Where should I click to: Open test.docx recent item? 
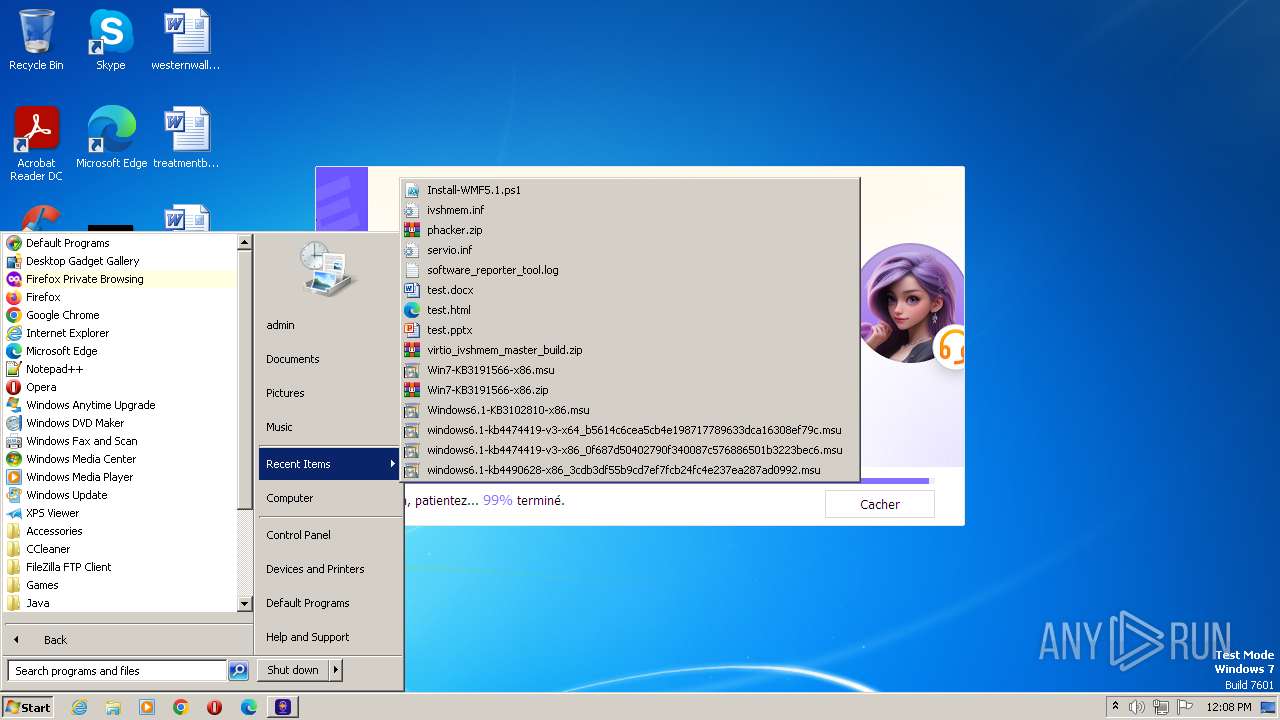pyautogui.click(x=630, y=290)
